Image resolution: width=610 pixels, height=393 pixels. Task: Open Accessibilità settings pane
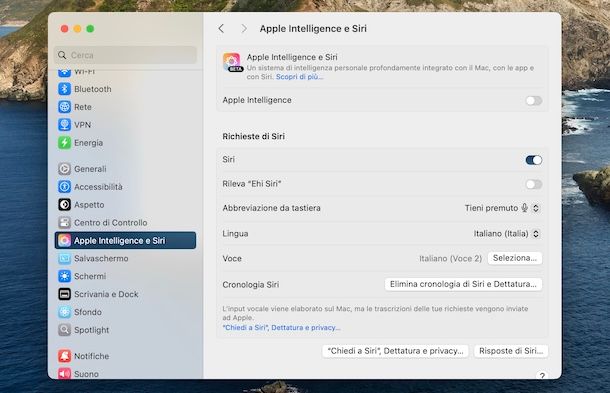(x=126, y=187)
